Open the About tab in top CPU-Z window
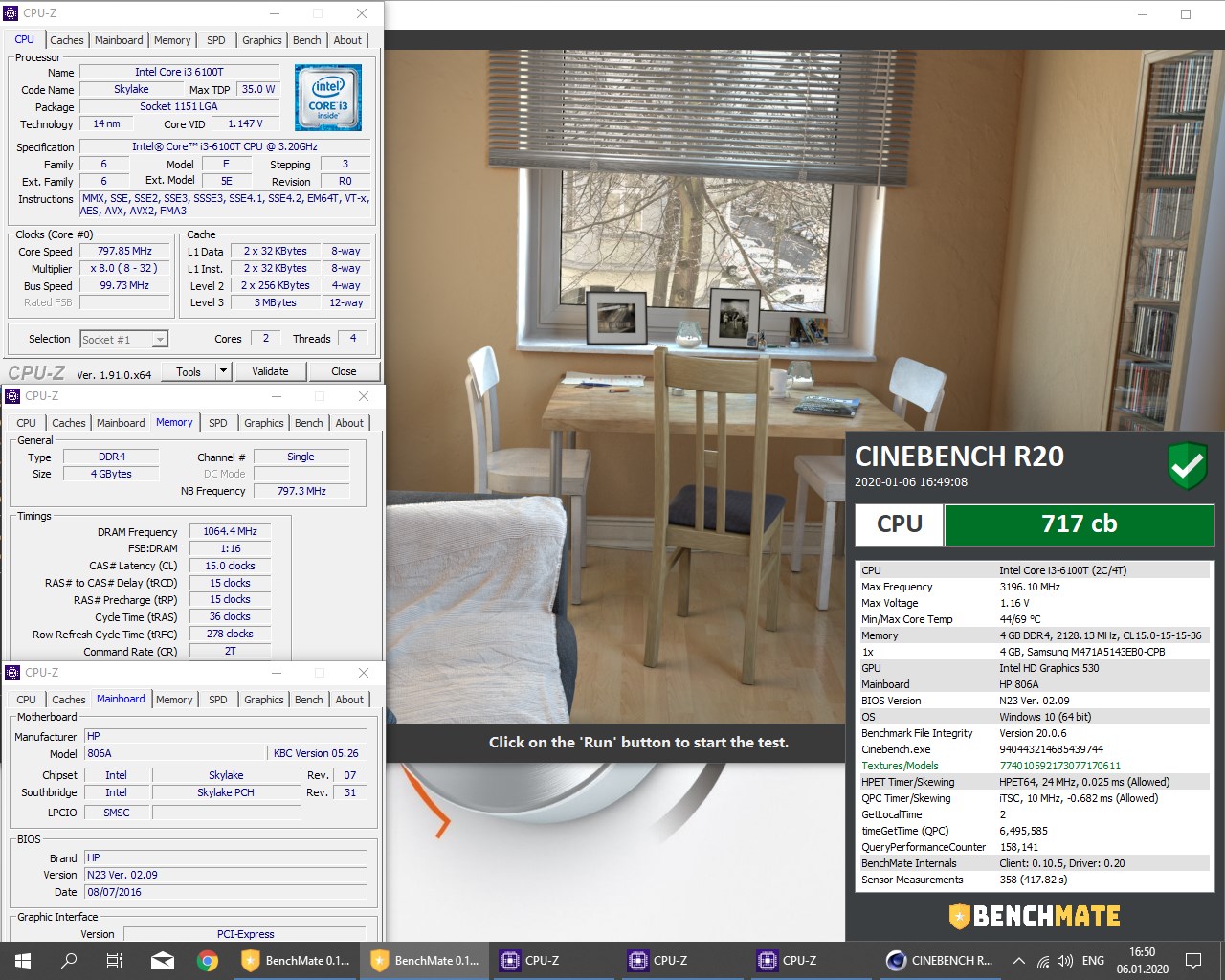 click(x=347, y=40)
